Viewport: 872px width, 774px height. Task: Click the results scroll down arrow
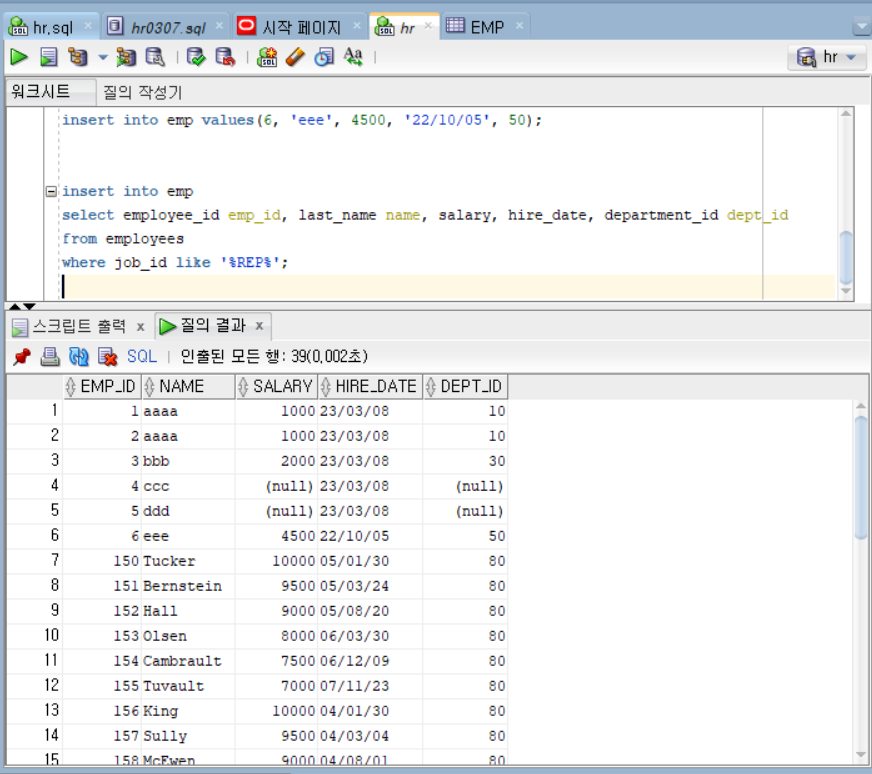[860, 755]
